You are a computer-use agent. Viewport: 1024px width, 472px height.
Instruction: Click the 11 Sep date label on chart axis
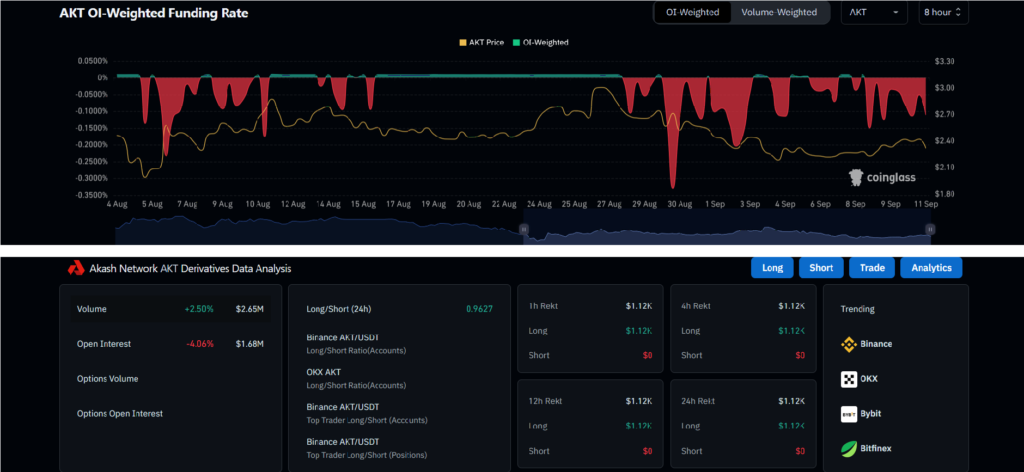pyautogui.click(x=927, y=204)
